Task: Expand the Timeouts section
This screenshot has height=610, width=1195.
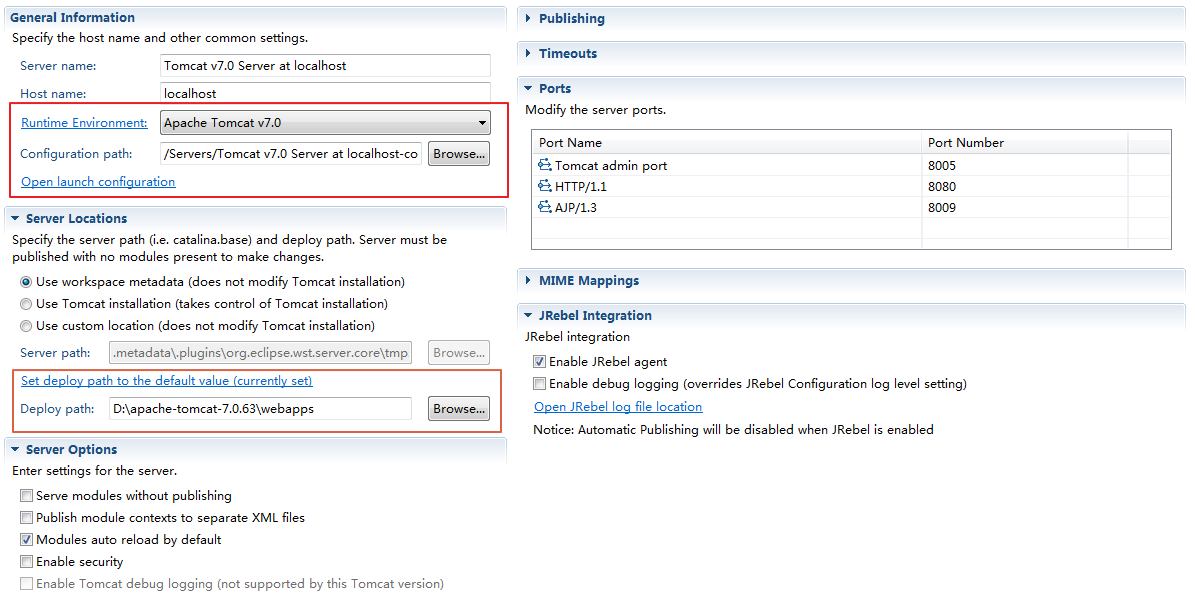Action: [528, 53]
